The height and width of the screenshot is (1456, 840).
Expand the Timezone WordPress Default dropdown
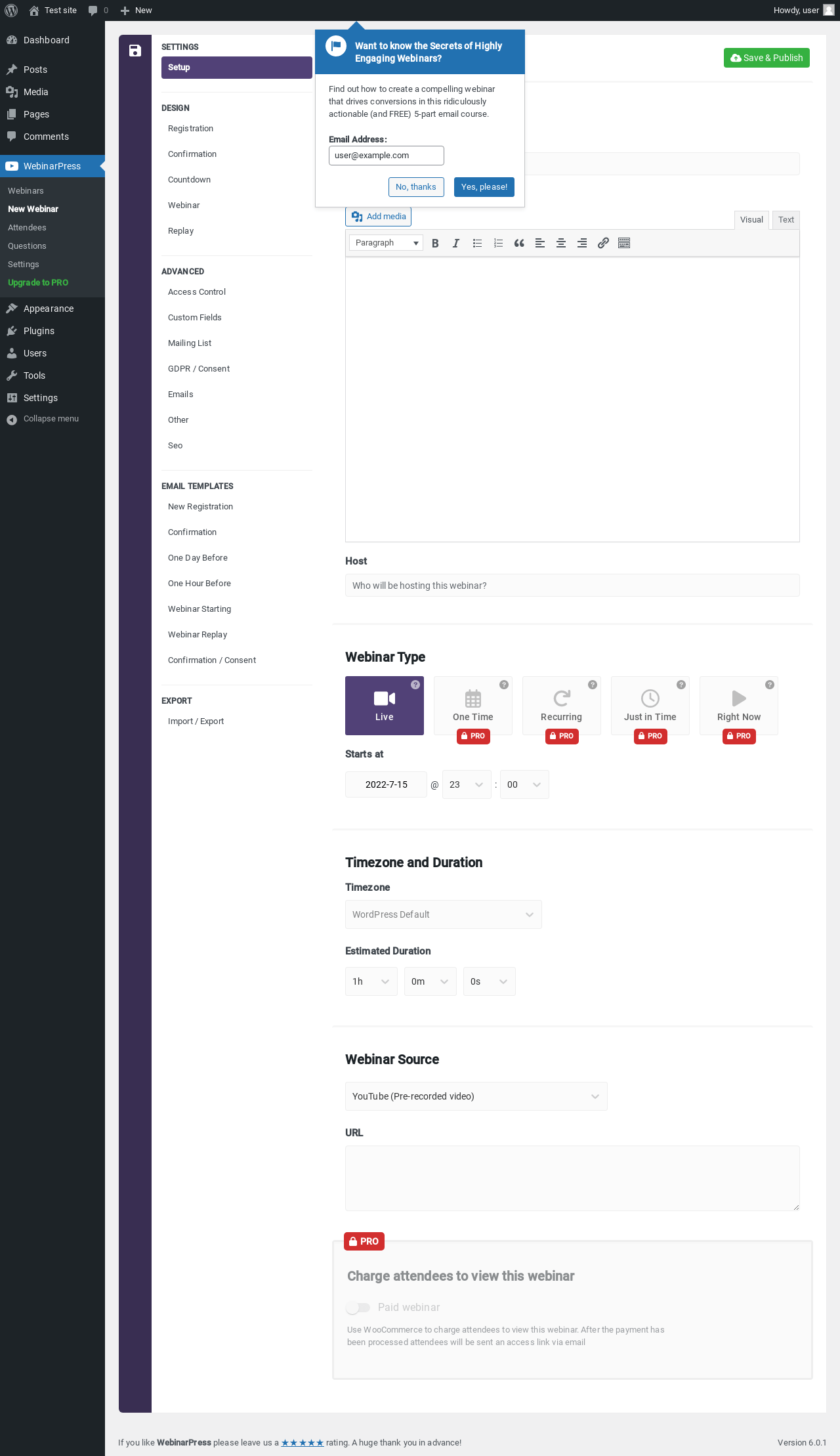coord(444,914)
